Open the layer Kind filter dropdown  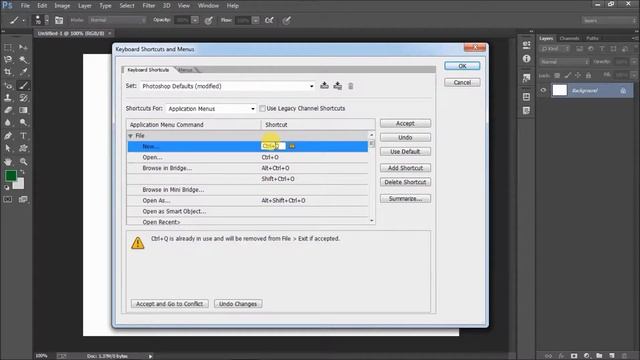click(x=555, y=49)
